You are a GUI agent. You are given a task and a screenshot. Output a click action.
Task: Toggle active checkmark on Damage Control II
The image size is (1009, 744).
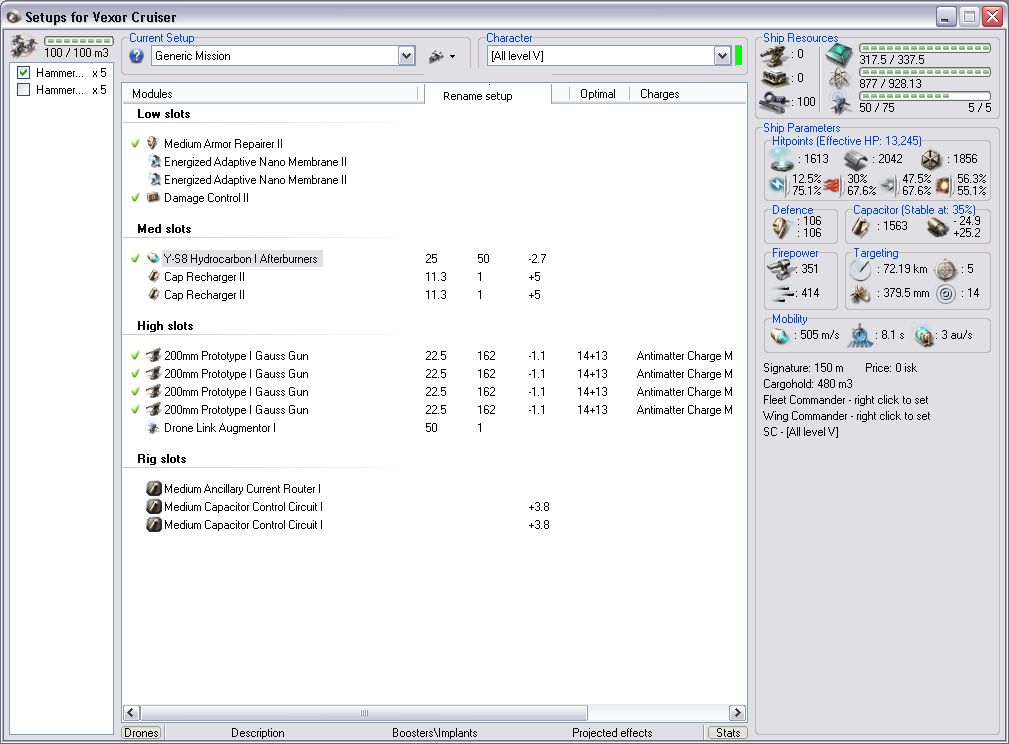[135, 197]
